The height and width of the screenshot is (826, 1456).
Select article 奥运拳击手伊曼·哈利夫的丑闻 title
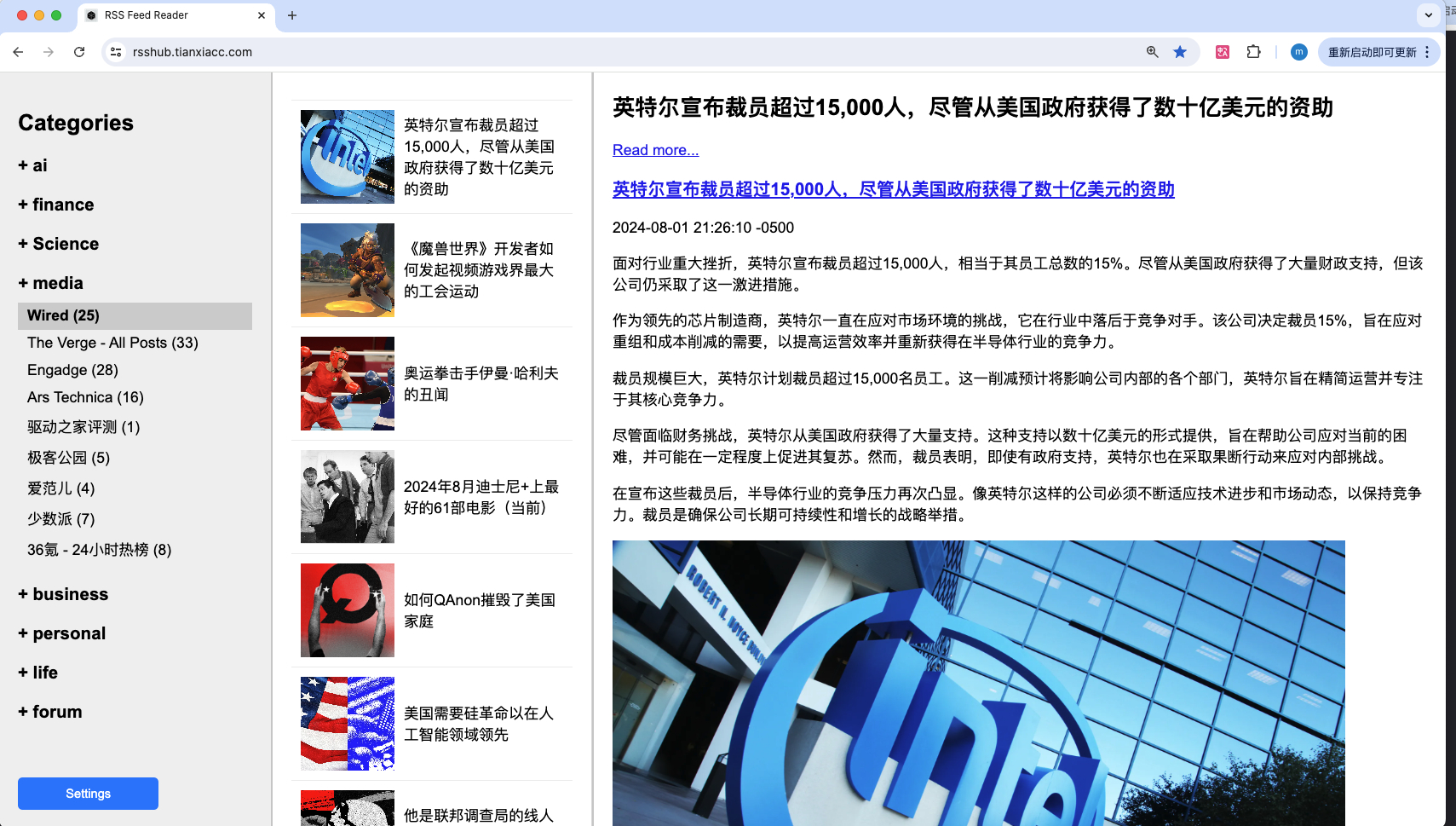pos(481,384)
